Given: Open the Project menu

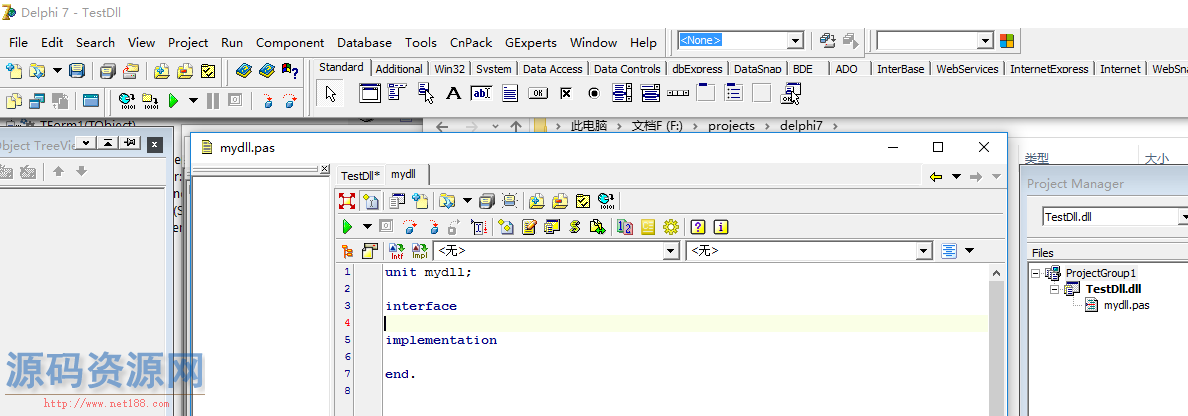Looking at the screenshot, I should tap(188, 42).
